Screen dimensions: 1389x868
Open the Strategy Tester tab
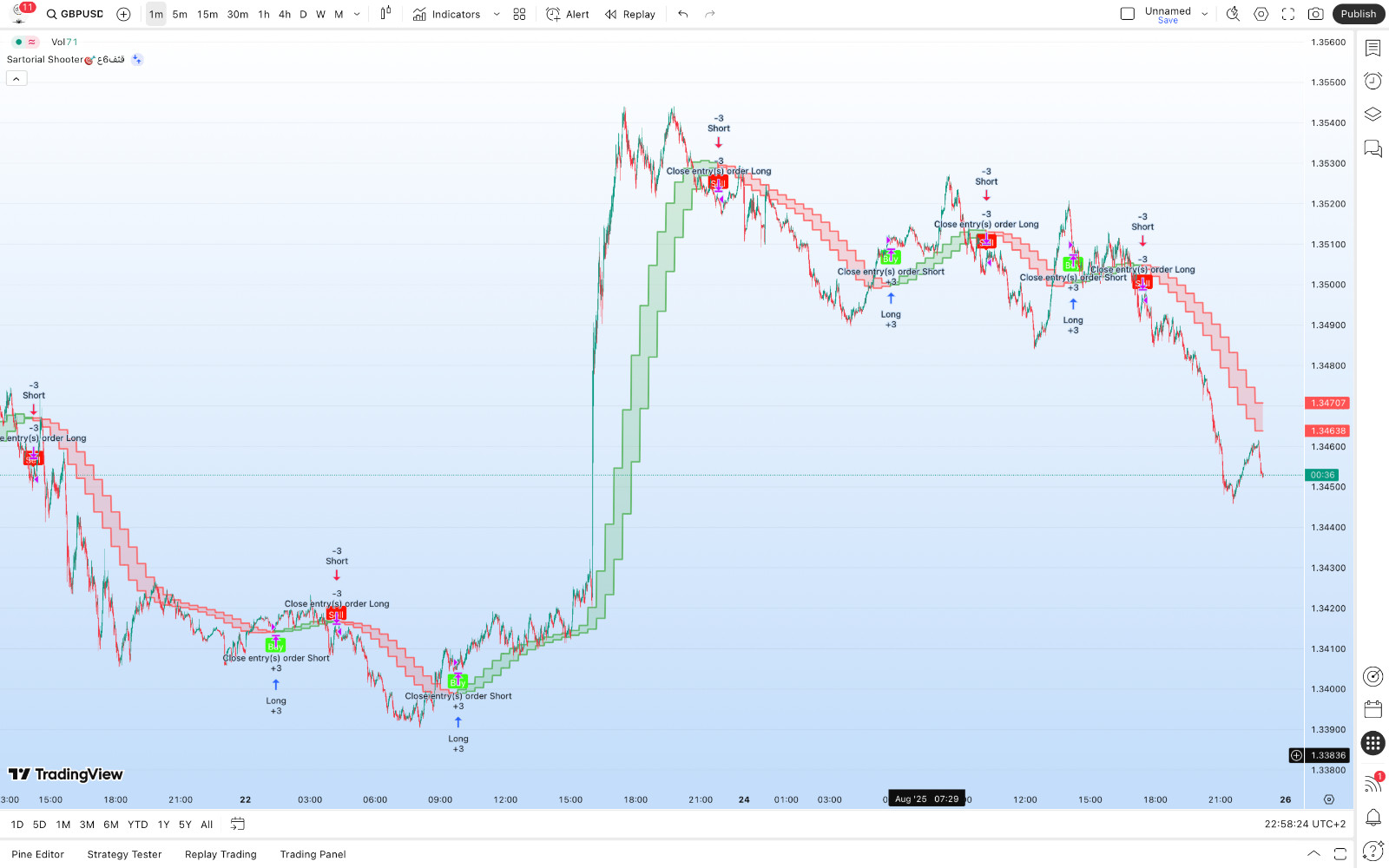(124, 854)
